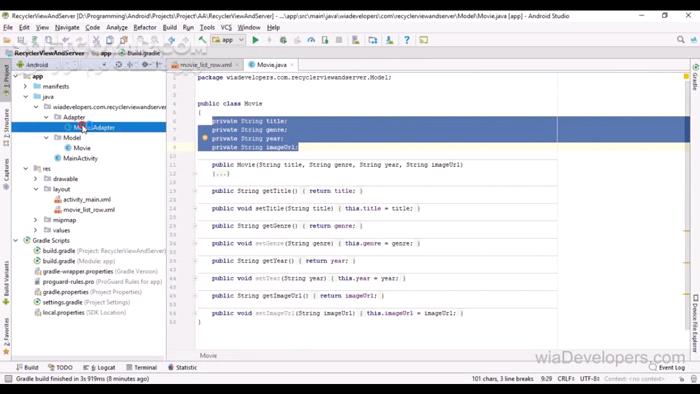Viewport: 700px width, 394px height.
Task: Click the Save All toolbar icon
Action: point(21,40)
